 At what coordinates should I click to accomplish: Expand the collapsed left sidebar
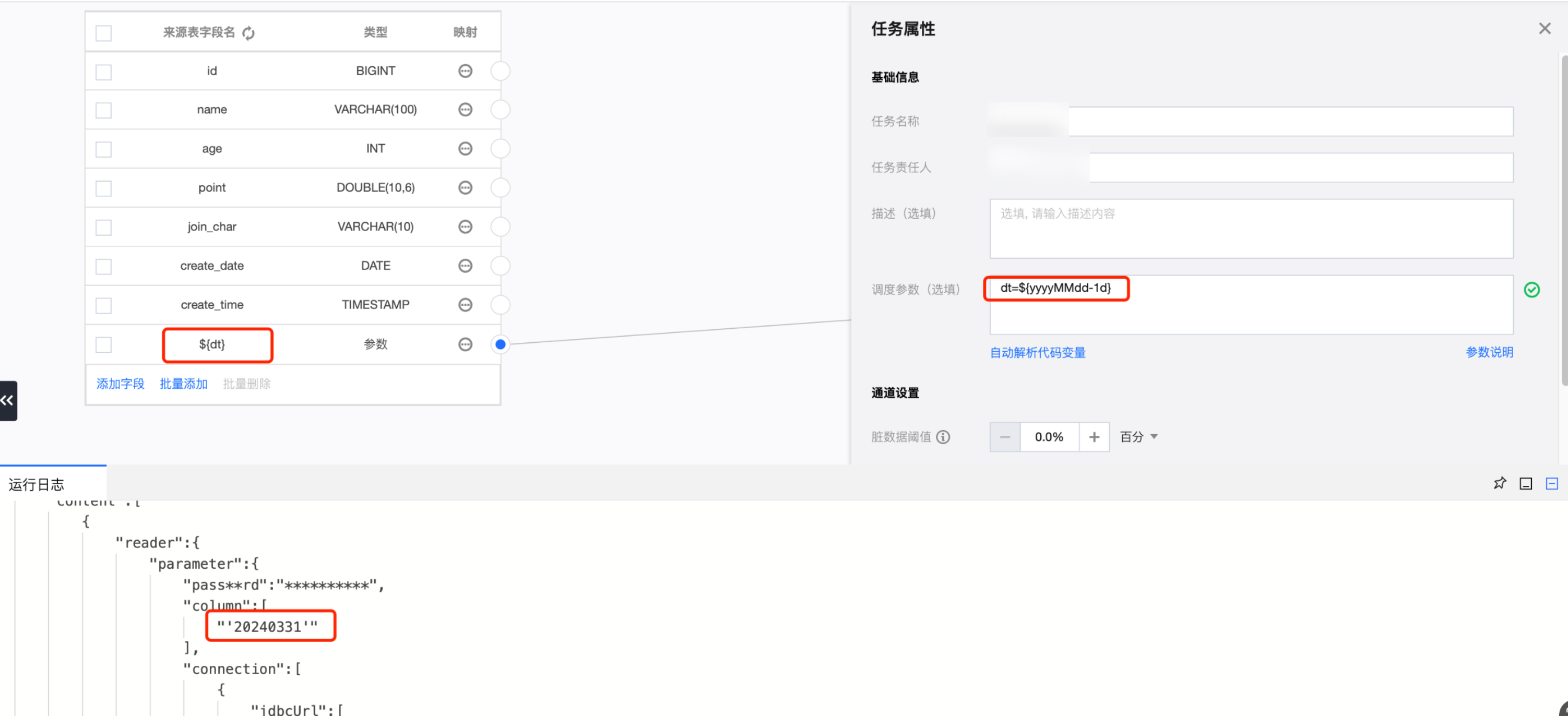[x=8, y=400]
